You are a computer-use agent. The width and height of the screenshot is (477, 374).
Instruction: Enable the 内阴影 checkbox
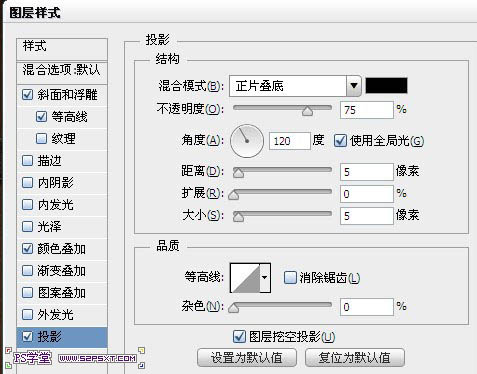pyautogui.click(x=27, y=182)
